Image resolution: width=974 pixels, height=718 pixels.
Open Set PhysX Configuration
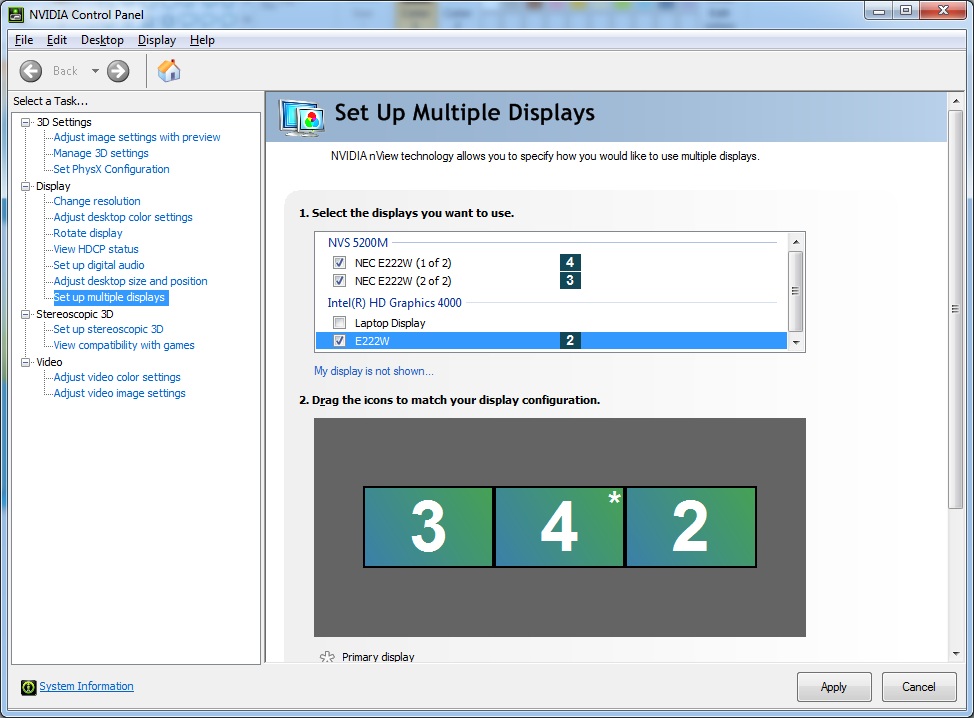click(x=111, y=169)
